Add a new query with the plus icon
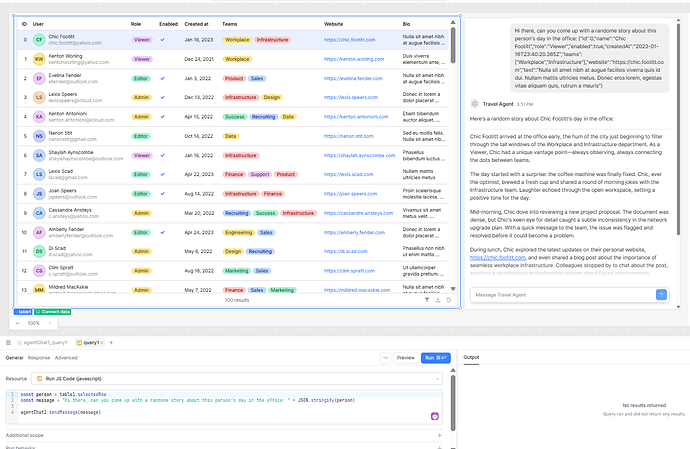 111,342
